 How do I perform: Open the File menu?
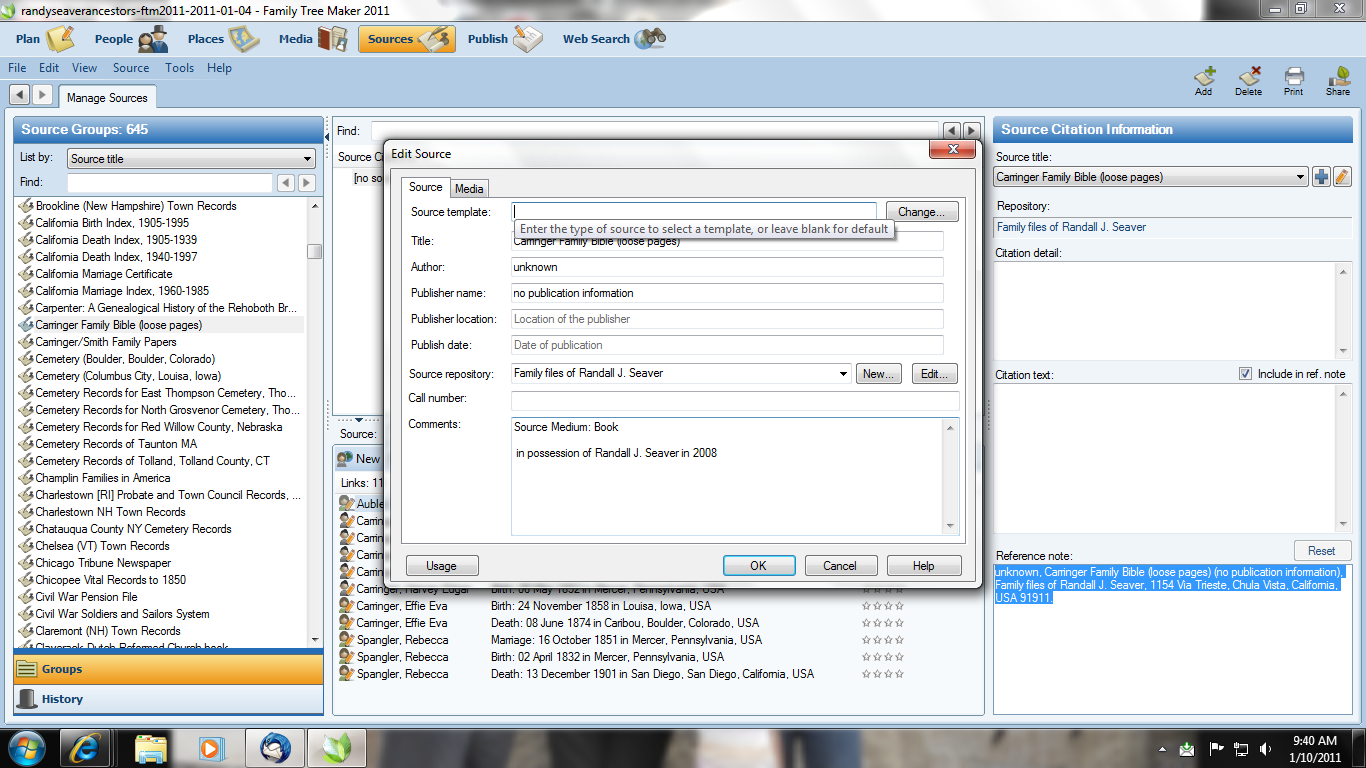(x=17, y=68)
